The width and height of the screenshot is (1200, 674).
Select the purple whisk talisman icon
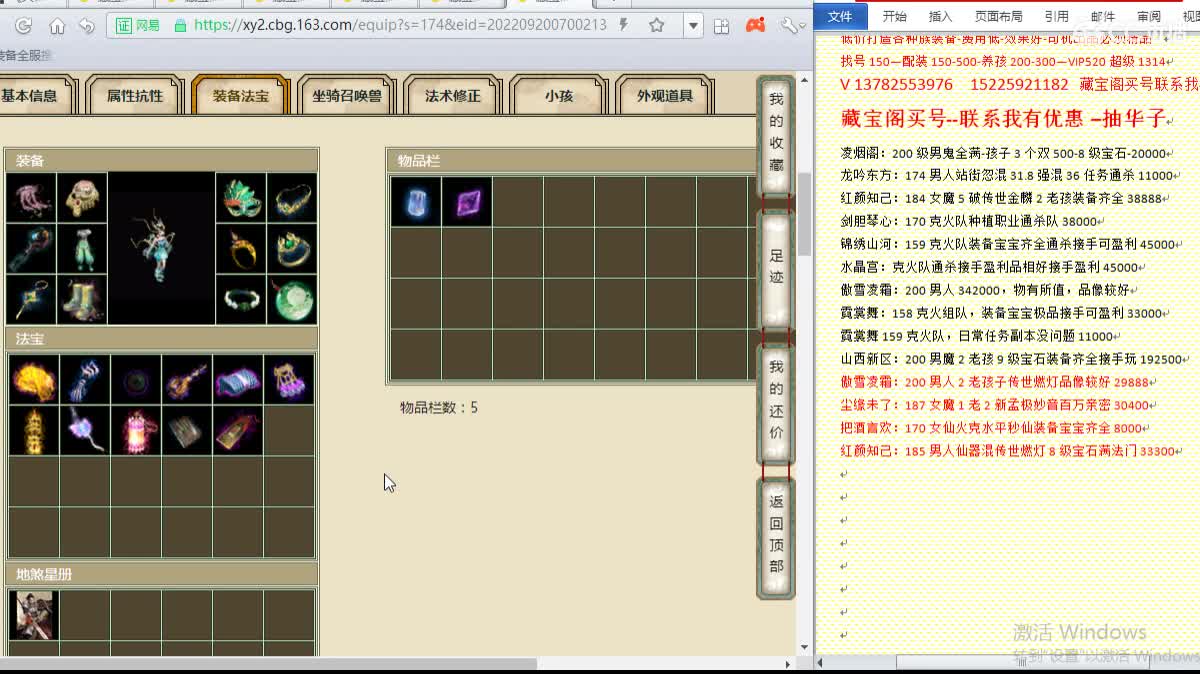tap(85, 431)
